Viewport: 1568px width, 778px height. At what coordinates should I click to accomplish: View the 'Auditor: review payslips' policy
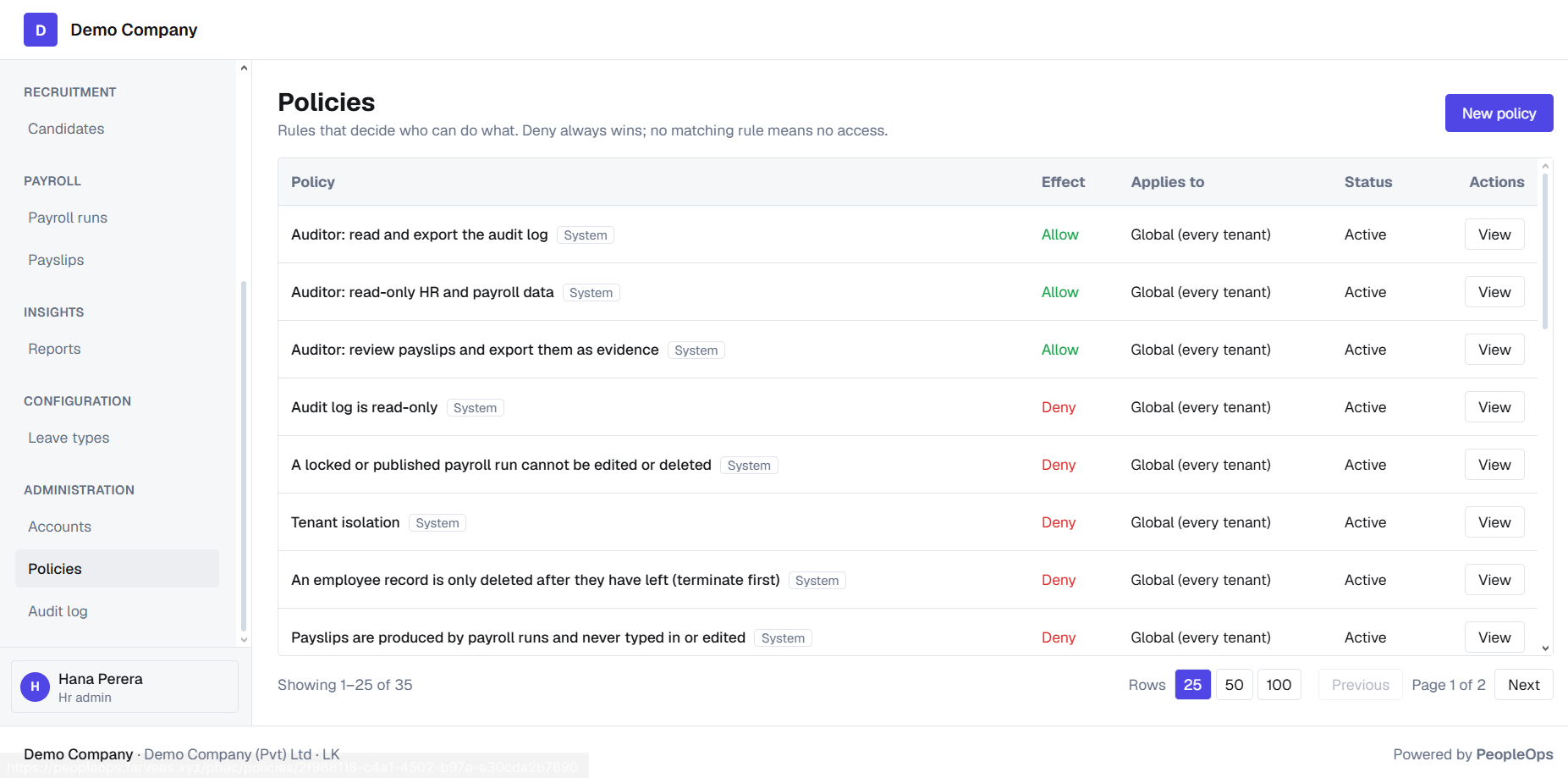(x=1494, y=350)
